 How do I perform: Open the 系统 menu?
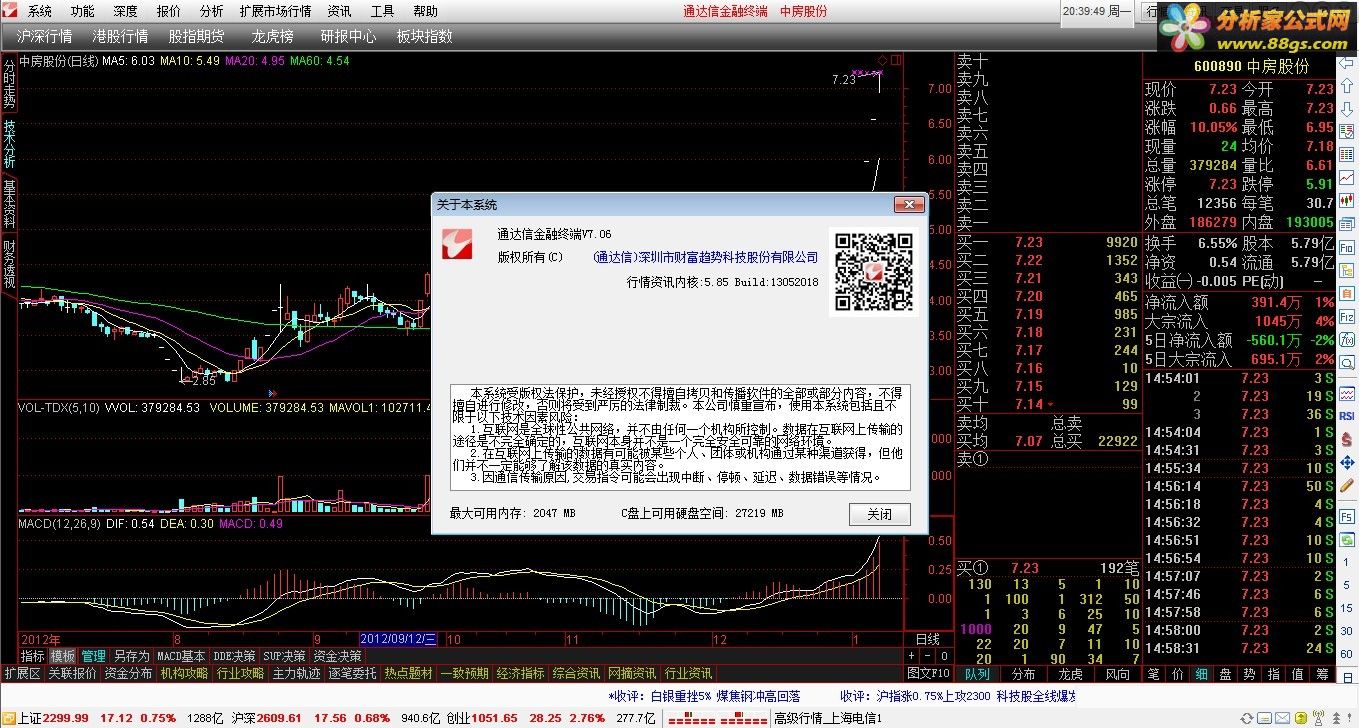pos(40,11)
